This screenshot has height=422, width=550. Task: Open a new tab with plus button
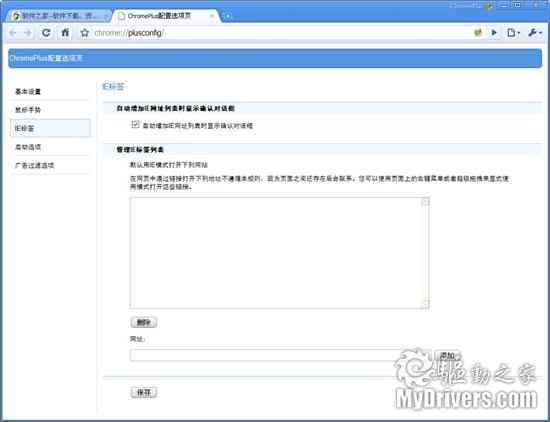228,16
